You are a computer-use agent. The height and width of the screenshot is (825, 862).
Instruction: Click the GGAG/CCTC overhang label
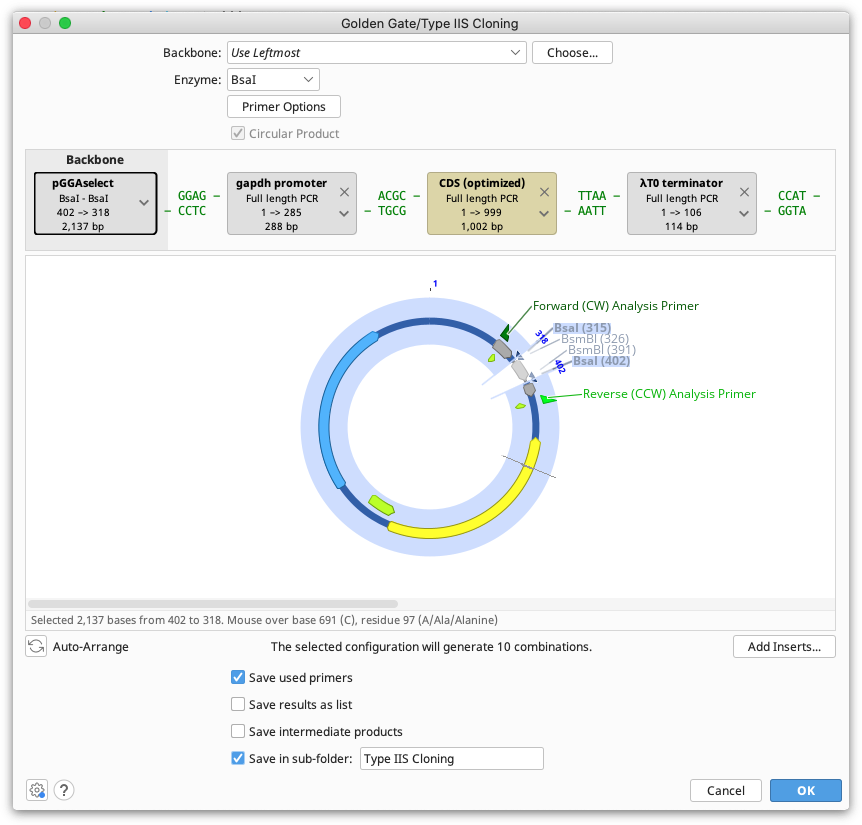click(x=192, y=203)
